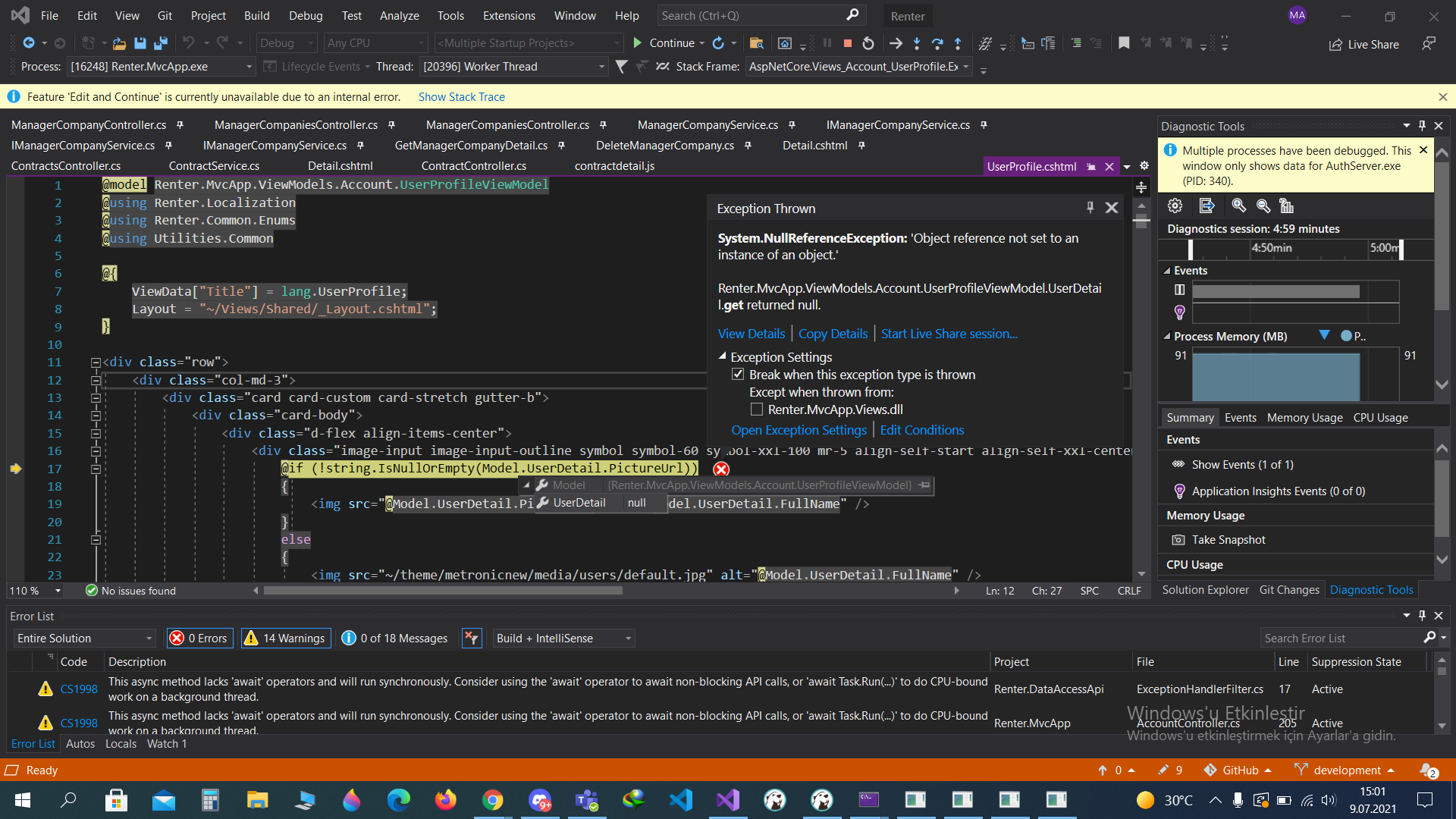
Task: Click the Restart debugging icon
Action: 868,43
